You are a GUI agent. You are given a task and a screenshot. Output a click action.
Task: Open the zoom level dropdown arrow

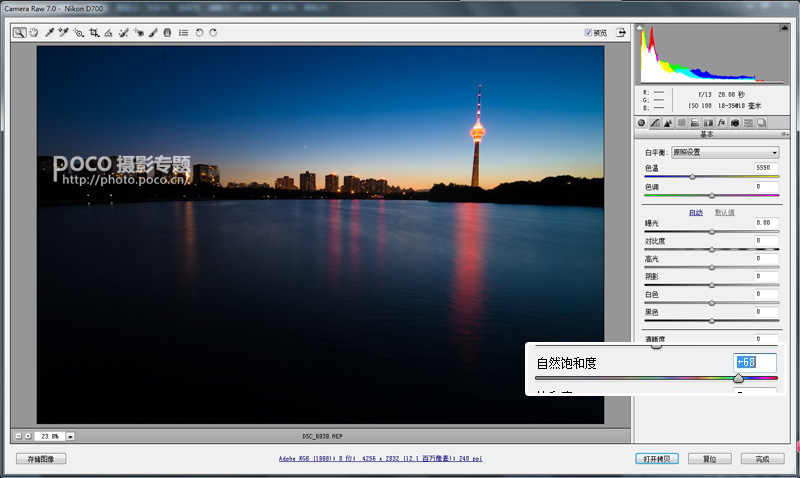click(70, 437)
